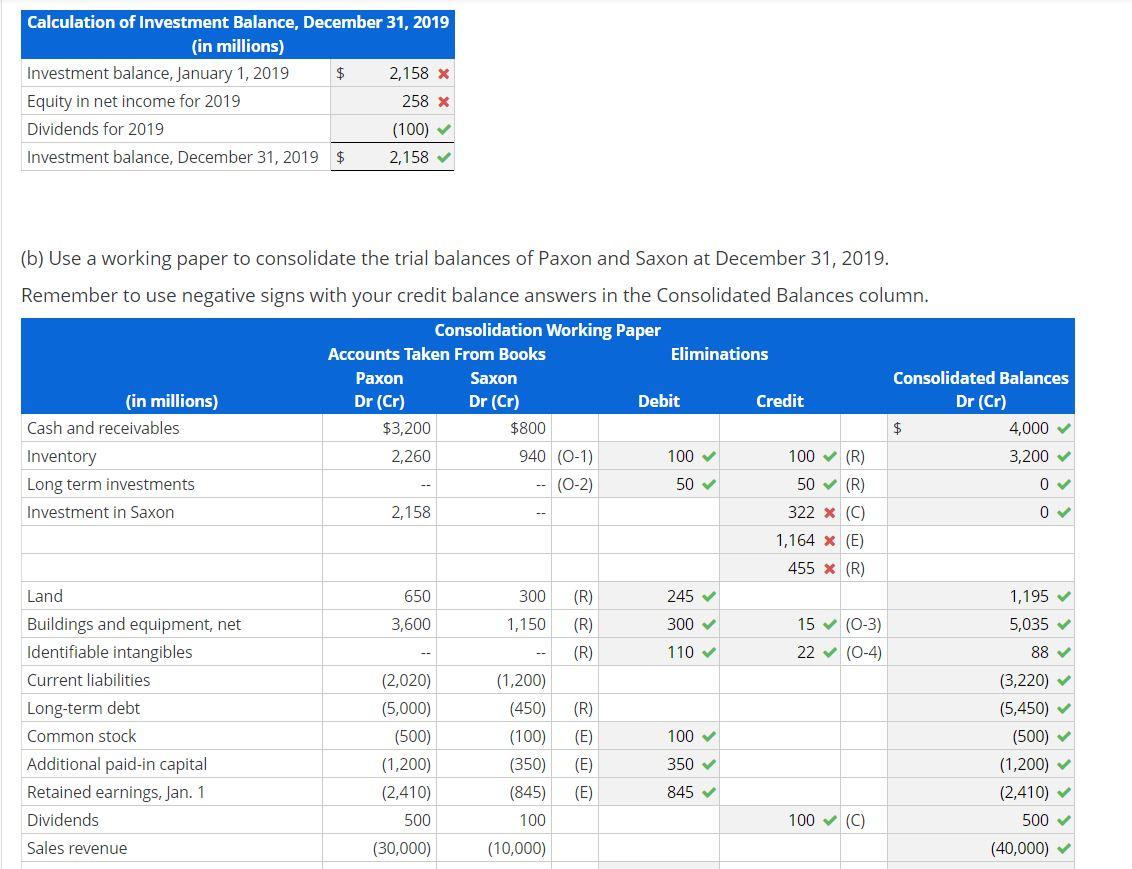Click green check beside Identifiable intangibles credit 22
Screen dimensions: 1132x869
[x=830, y=653]
